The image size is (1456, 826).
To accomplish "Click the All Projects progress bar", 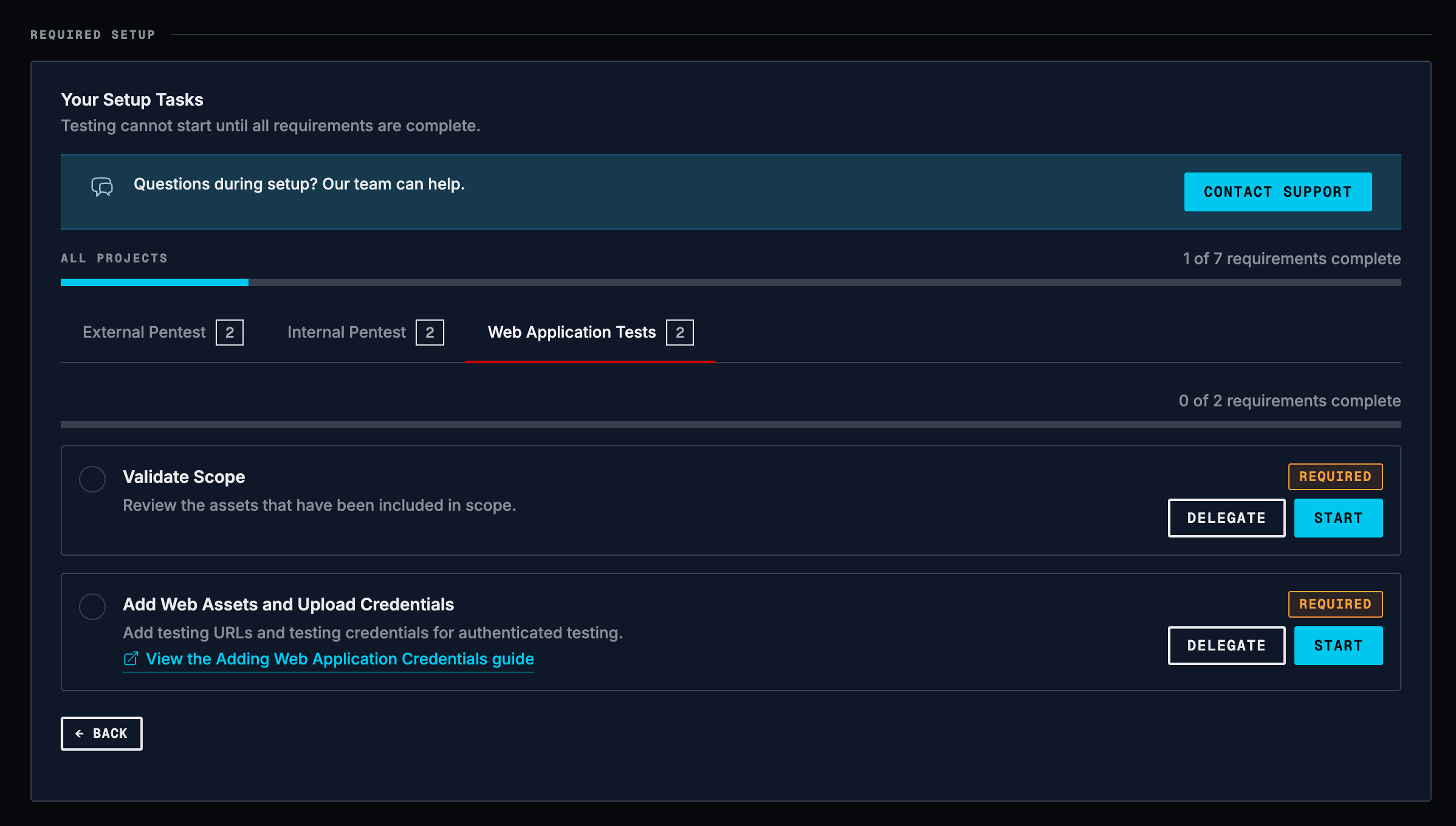I will pyautogui.click(x=731, y=282).
